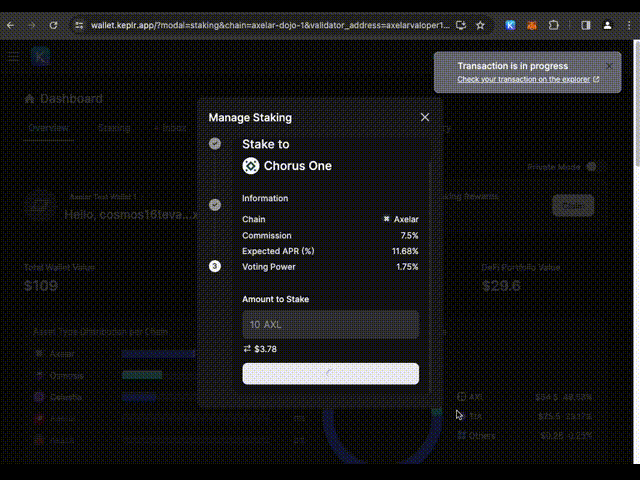
Task: Click currency swap arrows icon beside $3.78
Action: (x=247, y=349)
